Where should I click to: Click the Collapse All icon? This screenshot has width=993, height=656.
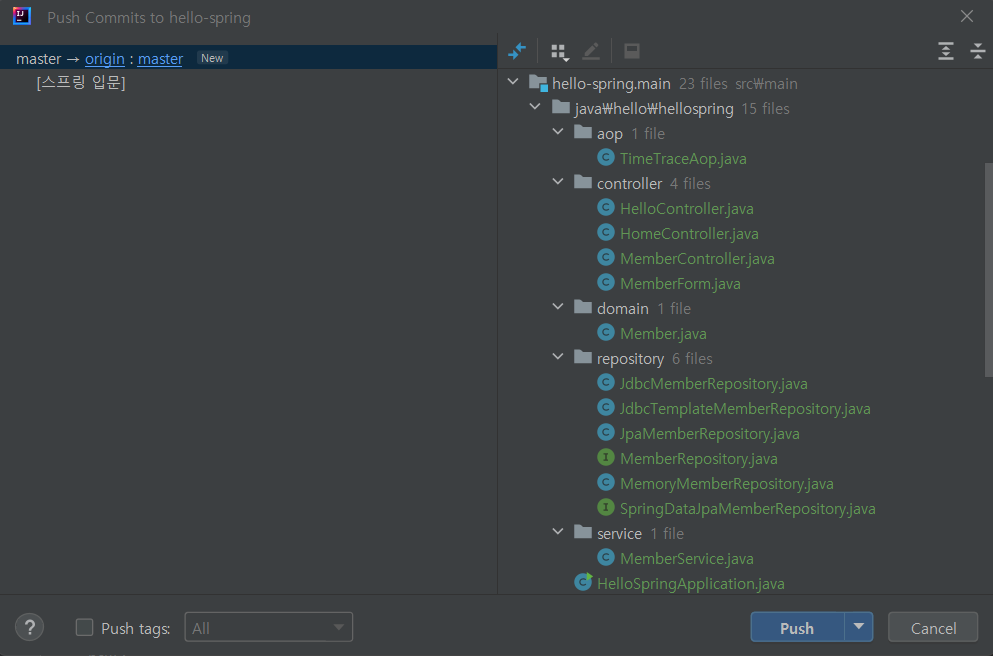coord(977,51)
